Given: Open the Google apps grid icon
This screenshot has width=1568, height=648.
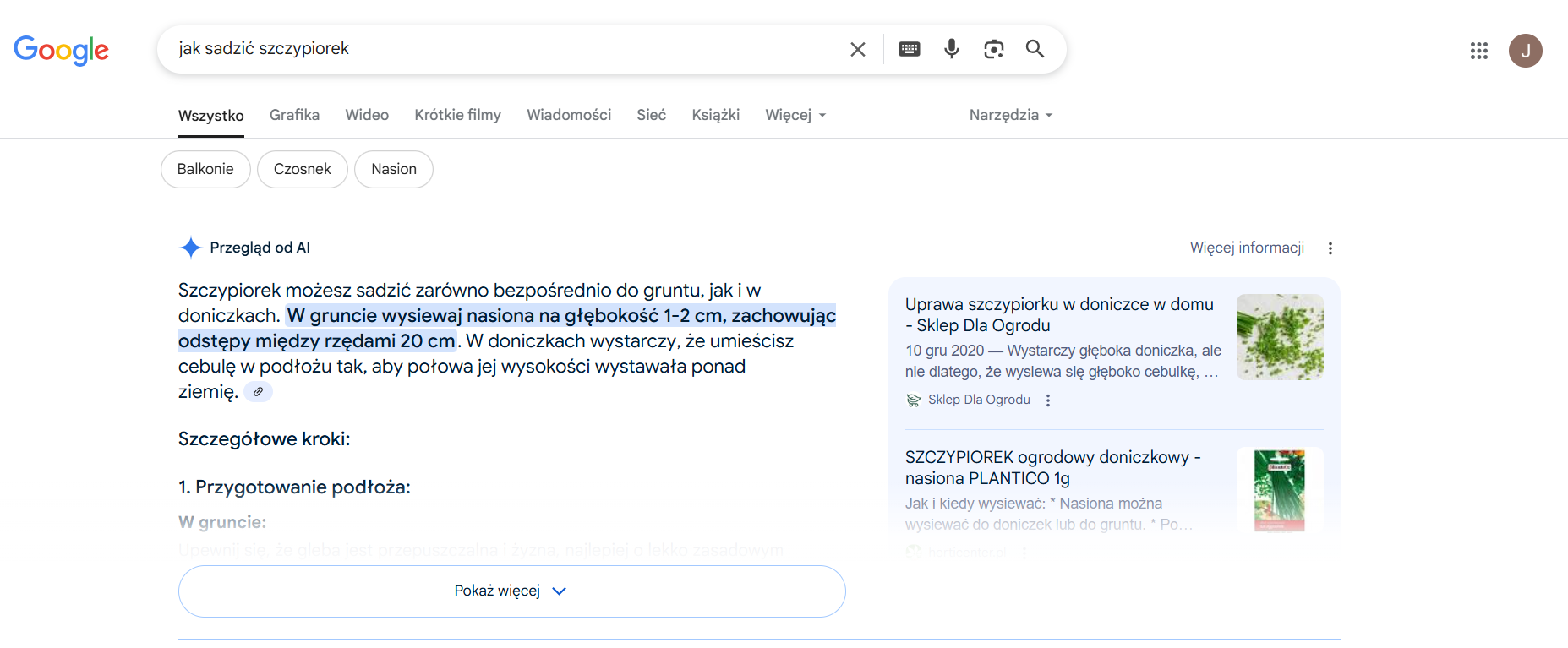Looking at the screenshot, I should tap(1478, 51).
